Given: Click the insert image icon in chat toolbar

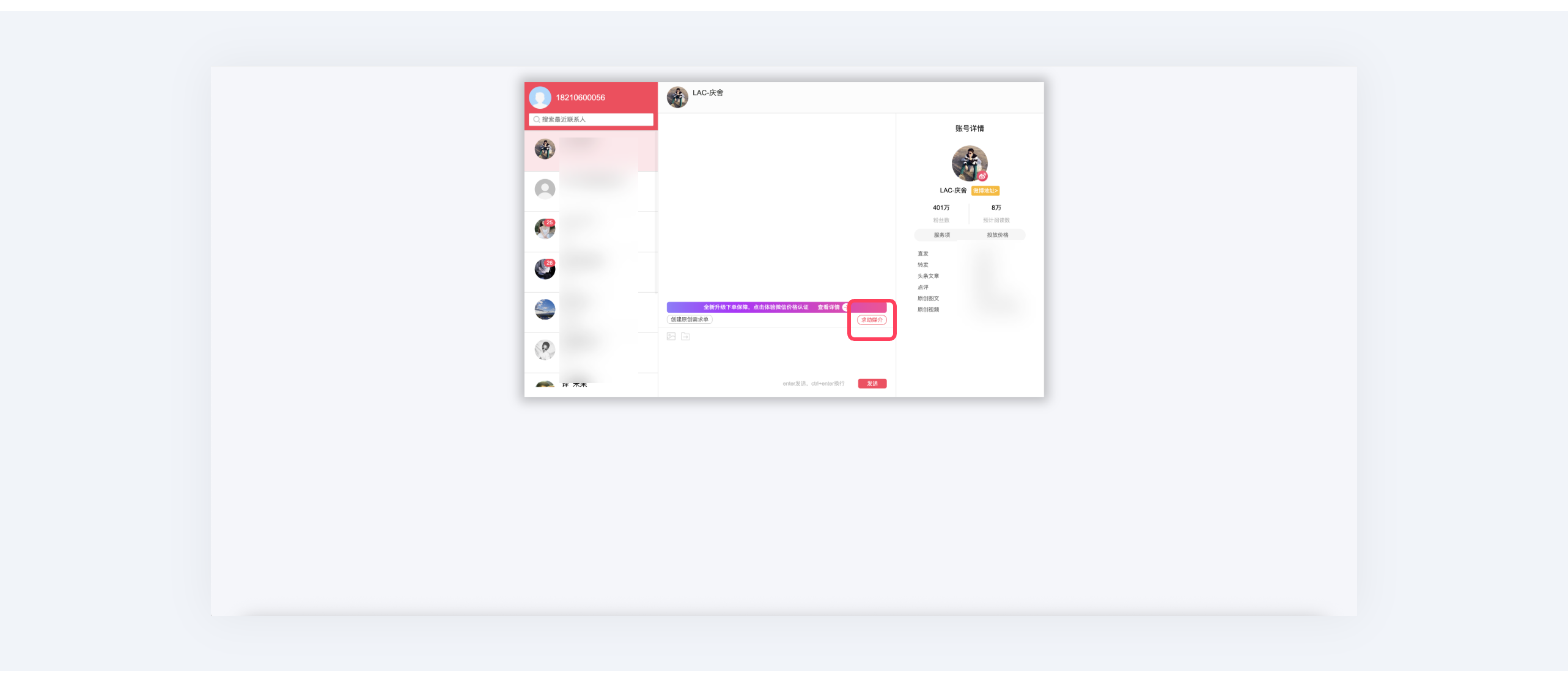Looking at the screenshot, I should pyautogui.click(x=671, y=336).
